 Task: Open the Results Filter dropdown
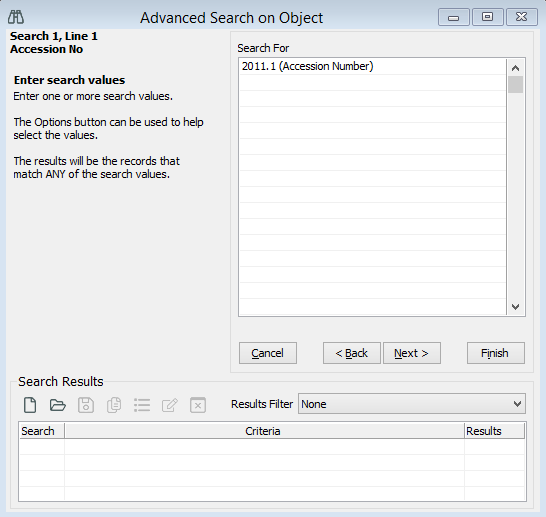[x=412, y=404]
